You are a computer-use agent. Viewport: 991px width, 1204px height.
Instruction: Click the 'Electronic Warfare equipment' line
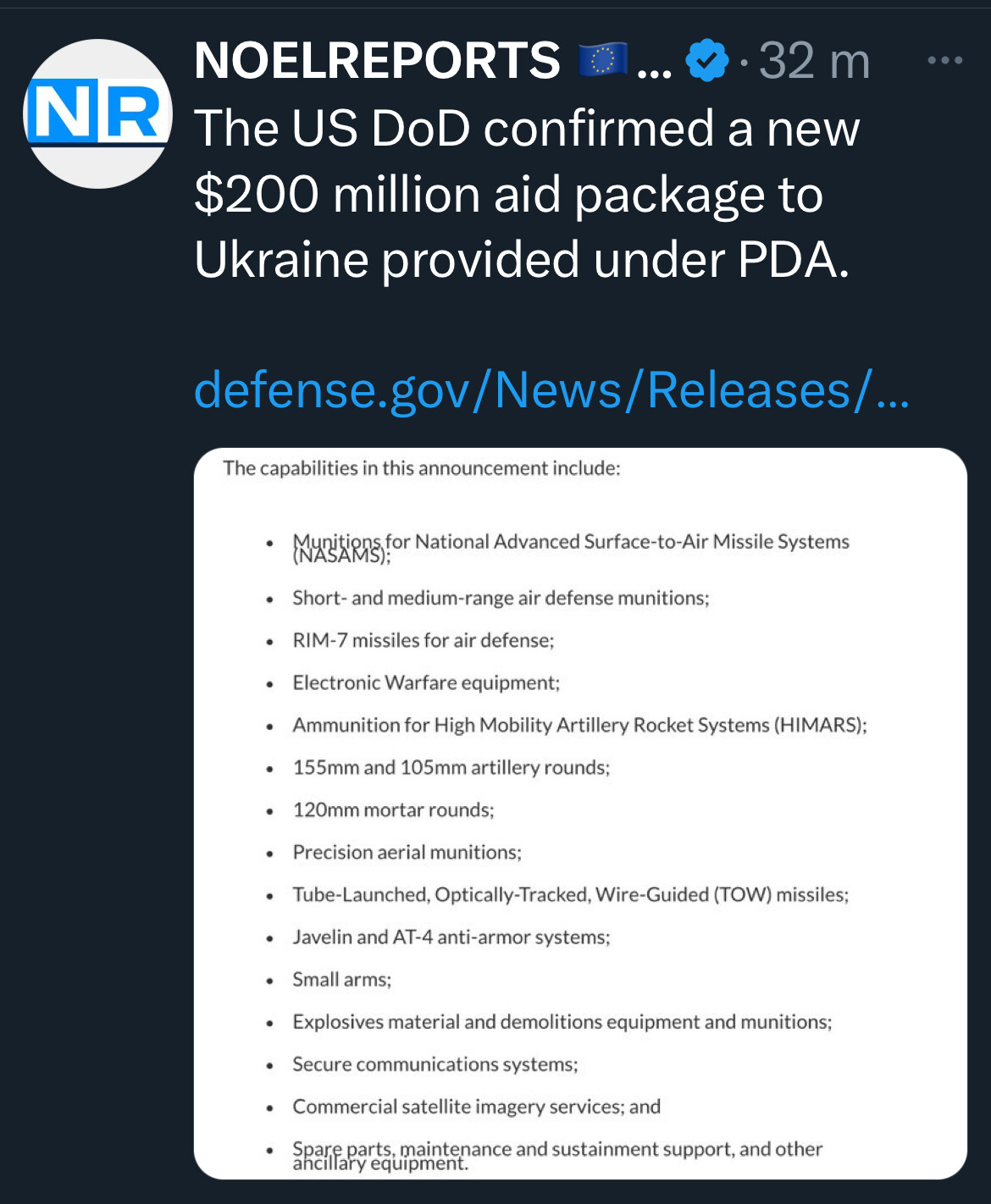tap(426, 682)
